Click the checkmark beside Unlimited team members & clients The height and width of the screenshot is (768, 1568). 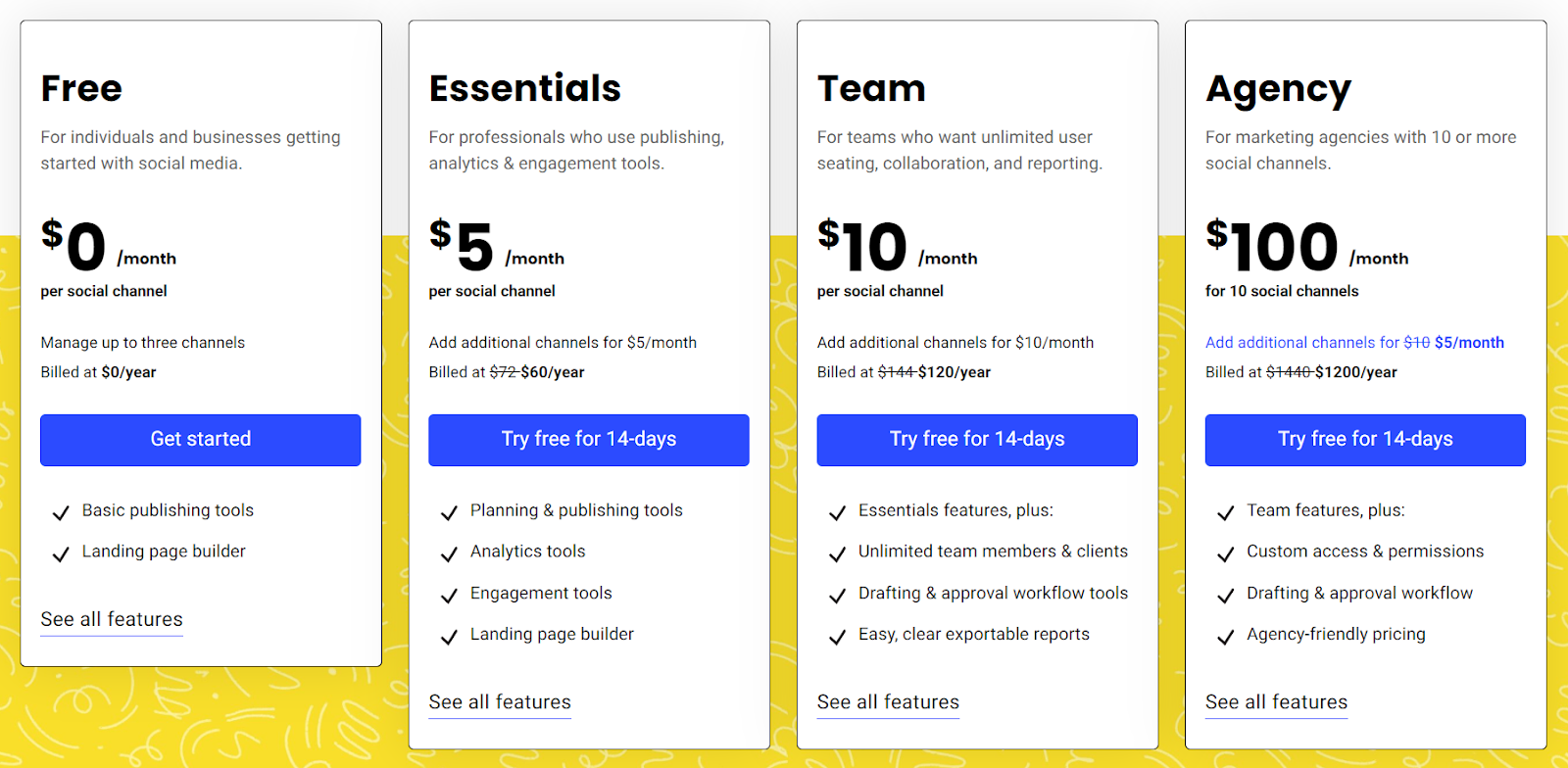837,553
